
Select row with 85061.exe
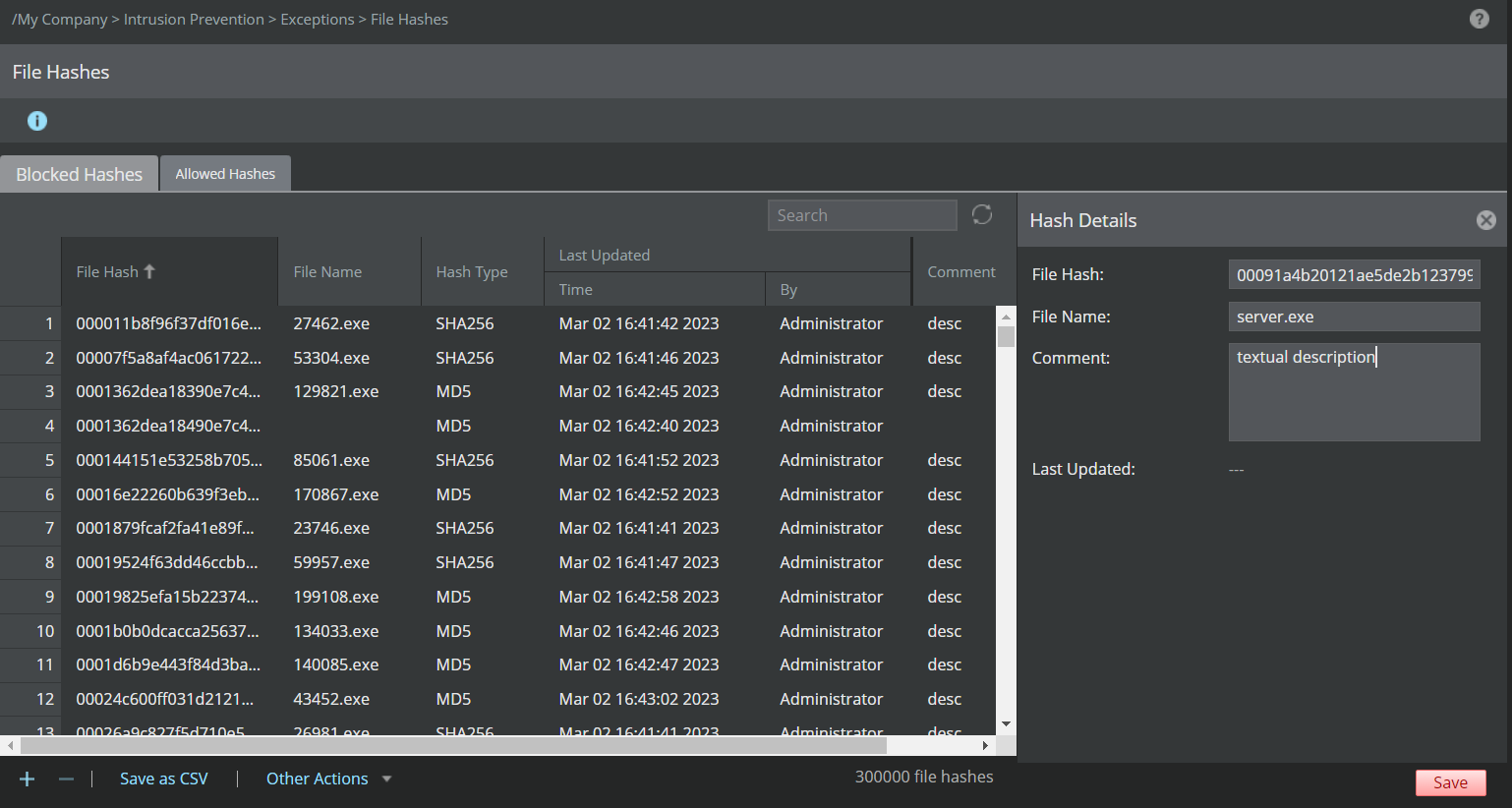[x=497, y=460]
